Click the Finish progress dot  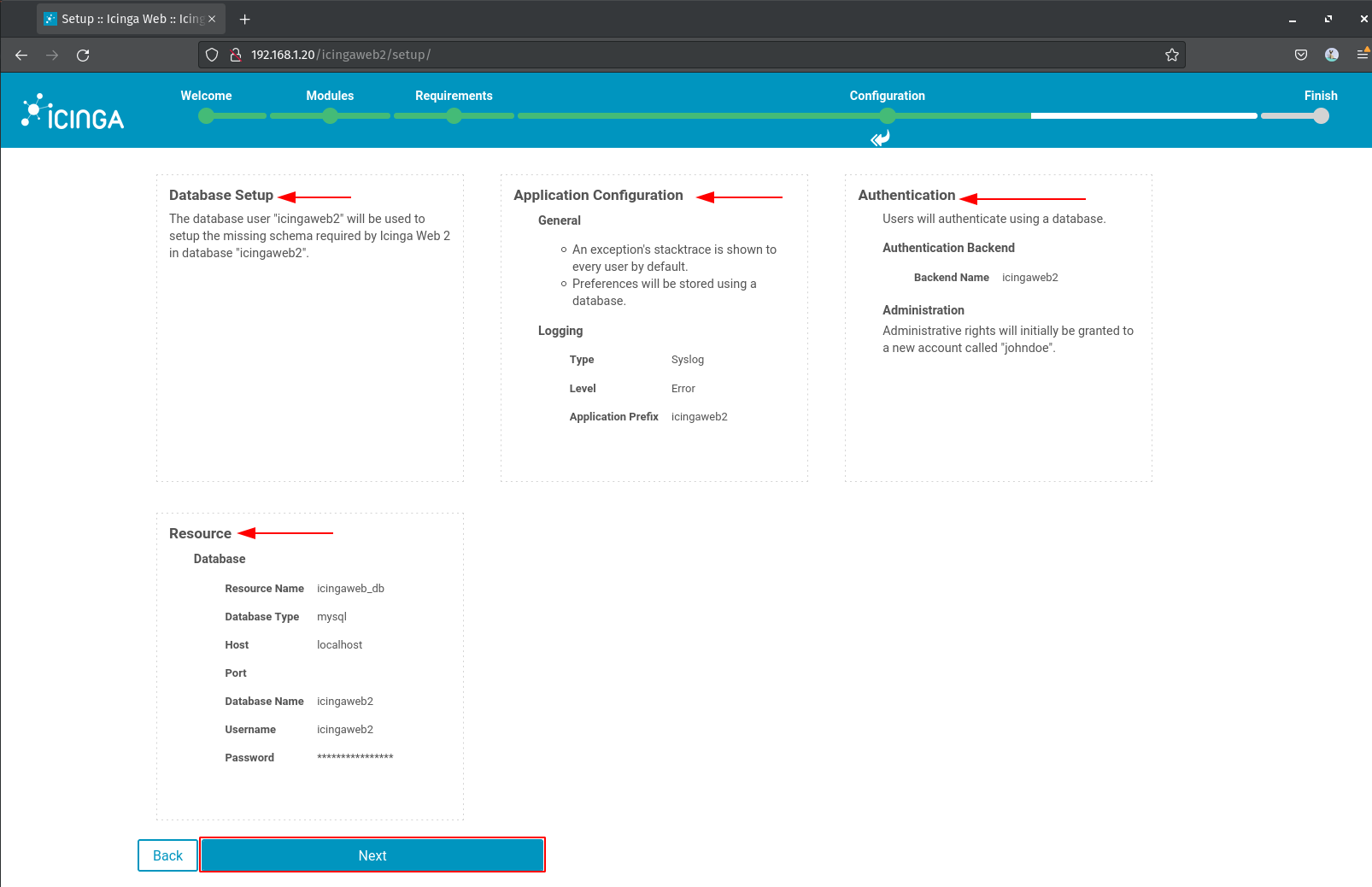(x=1321, y=116)
